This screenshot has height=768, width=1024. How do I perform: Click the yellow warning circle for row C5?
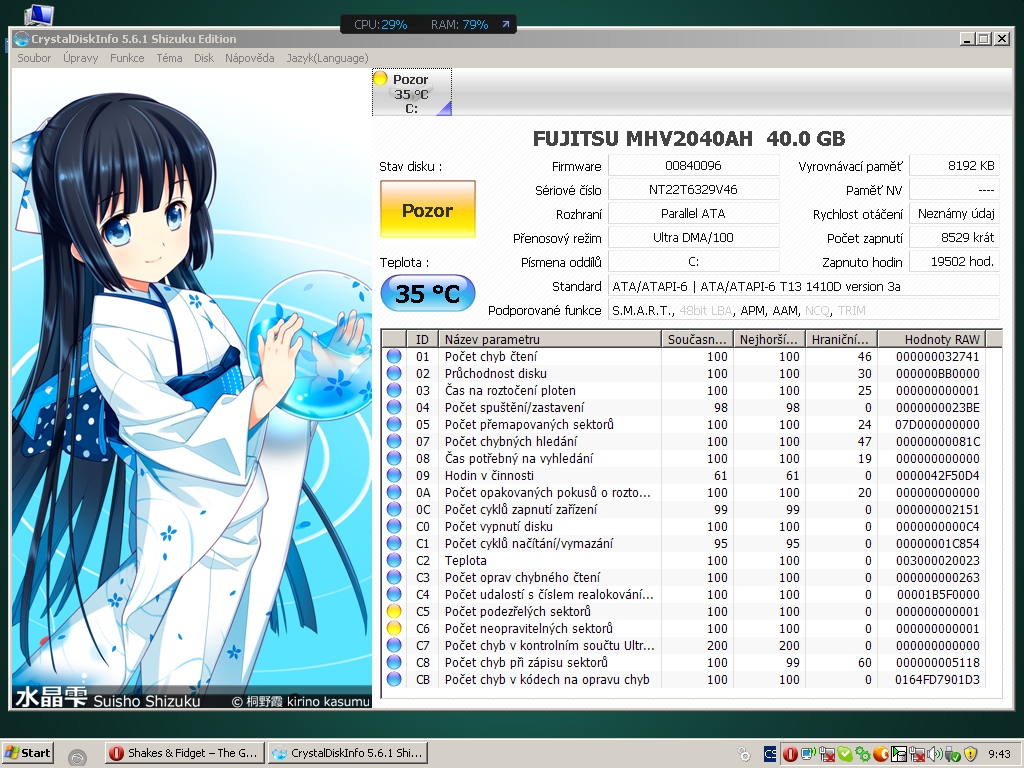point(394,611)
